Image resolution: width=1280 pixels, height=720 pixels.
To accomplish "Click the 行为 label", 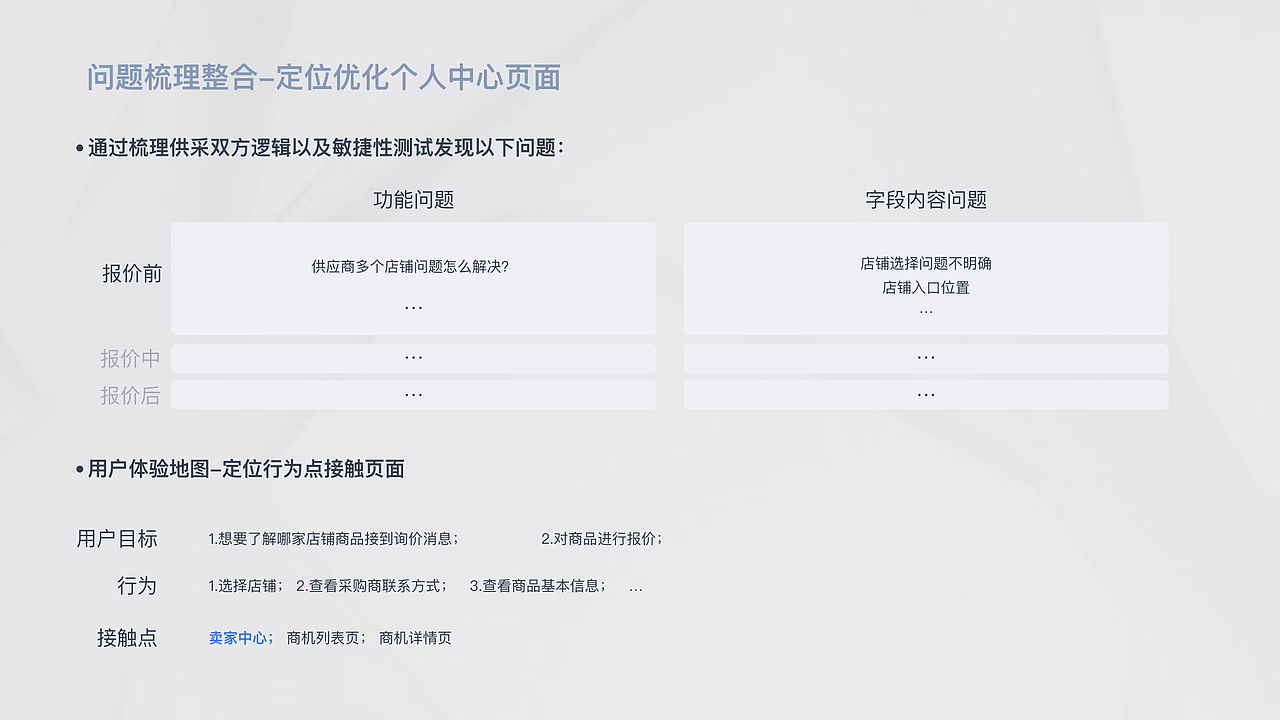I will tap(137, 586).
